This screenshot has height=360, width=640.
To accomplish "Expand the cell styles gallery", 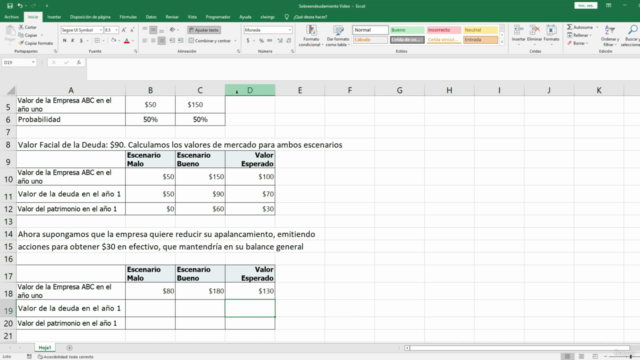I will click(x=502, y=42).
